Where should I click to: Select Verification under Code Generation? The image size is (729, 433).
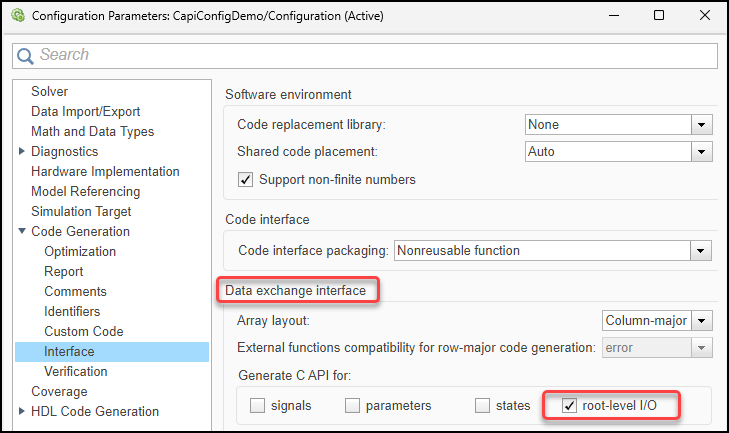(76, 372)
